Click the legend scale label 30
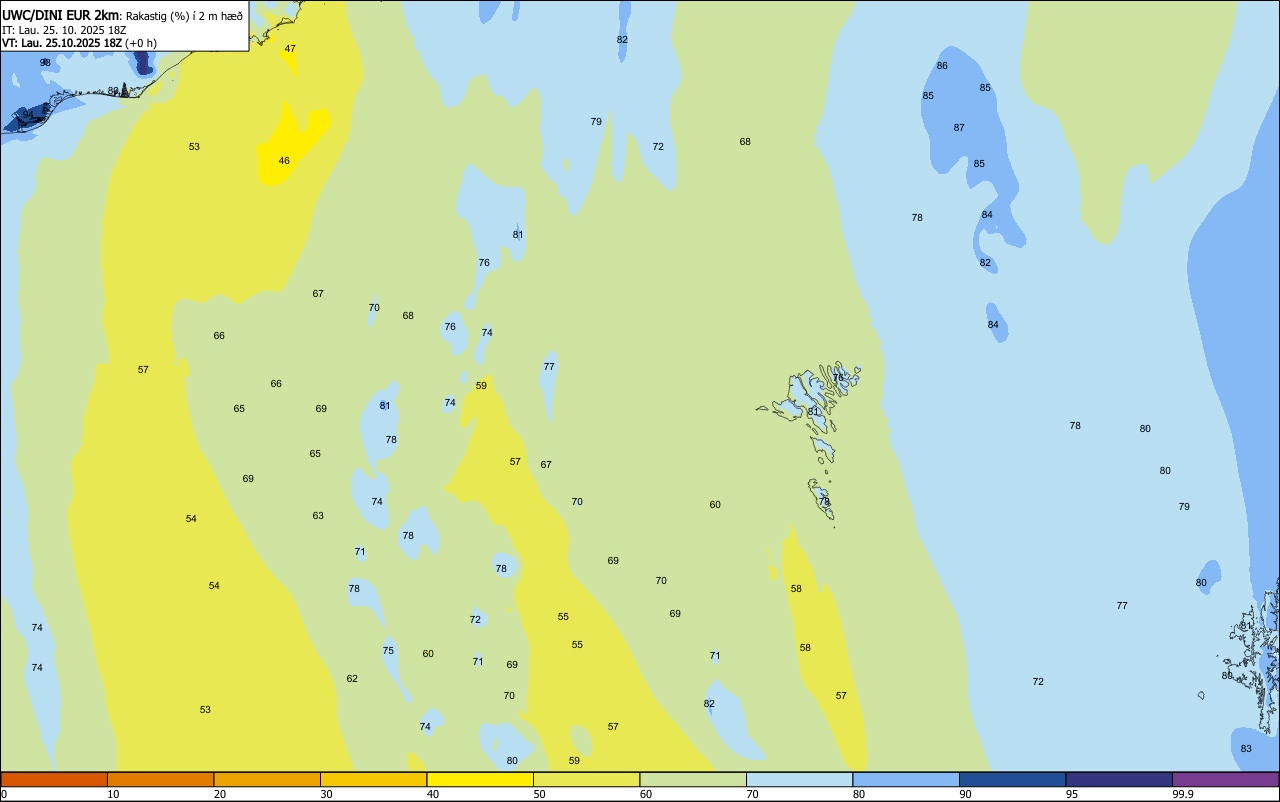The height and width of the screenshot is (802, 1280). 326,794
